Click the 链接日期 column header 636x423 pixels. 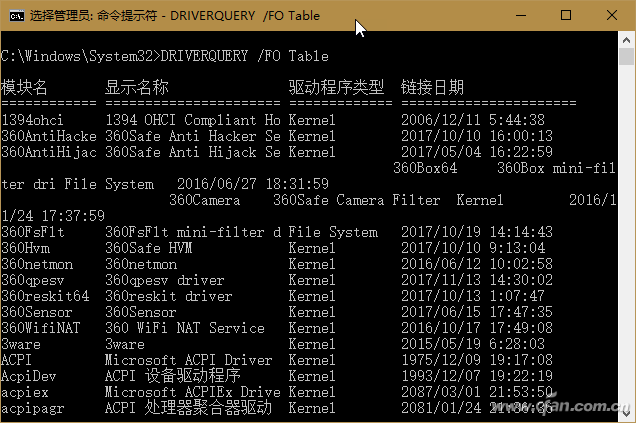click(x=432, y=87)
